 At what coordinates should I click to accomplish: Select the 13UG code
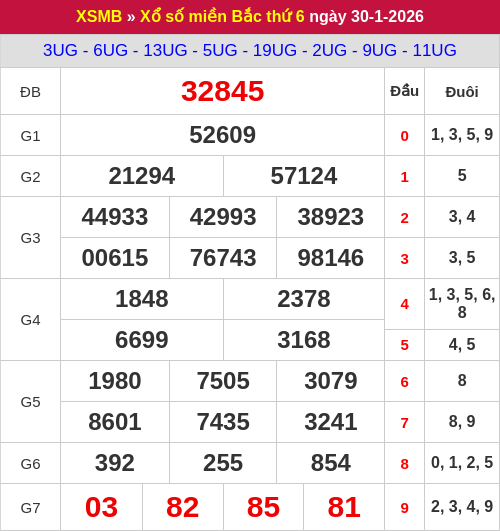tap(165, 50)
